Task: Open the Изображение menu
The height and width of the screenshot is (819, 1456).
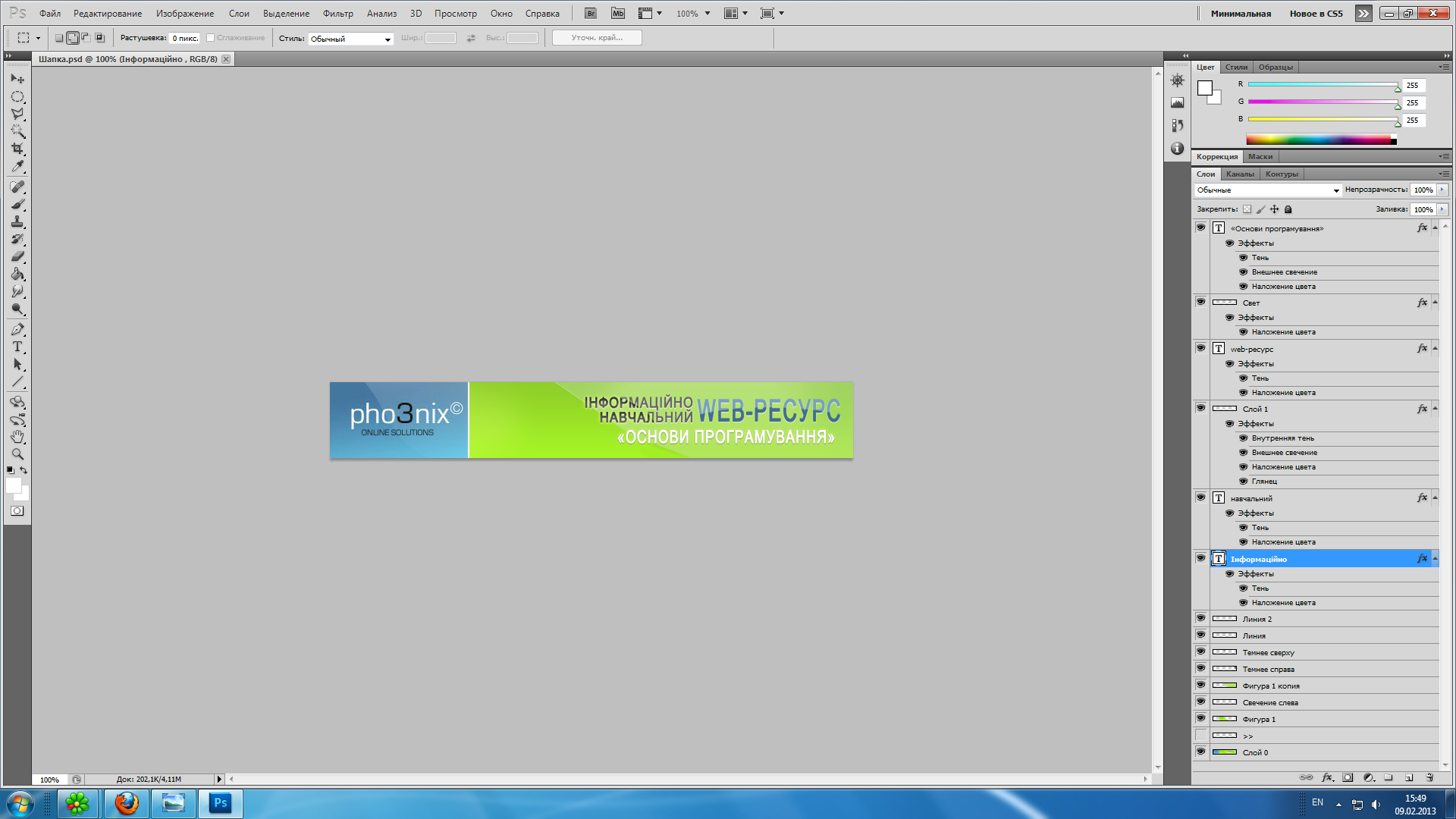Action: click(x=185, y=14)
